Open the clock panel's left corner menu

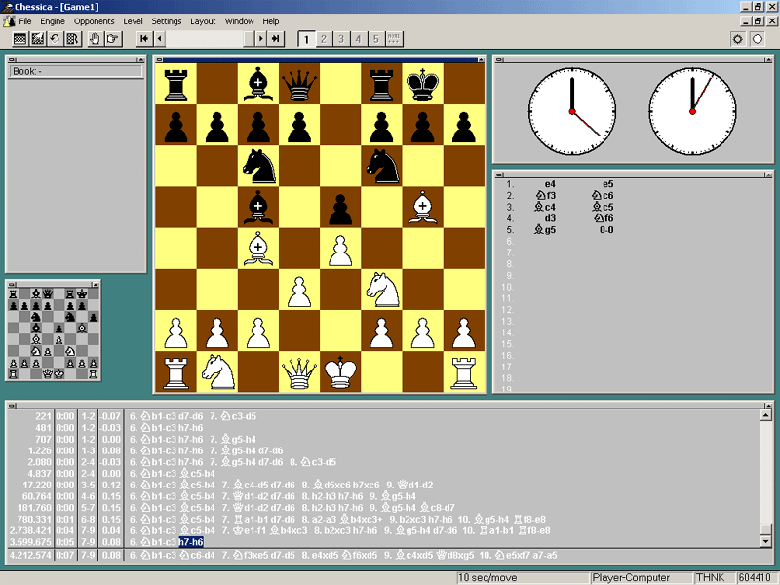pos(499,59)
